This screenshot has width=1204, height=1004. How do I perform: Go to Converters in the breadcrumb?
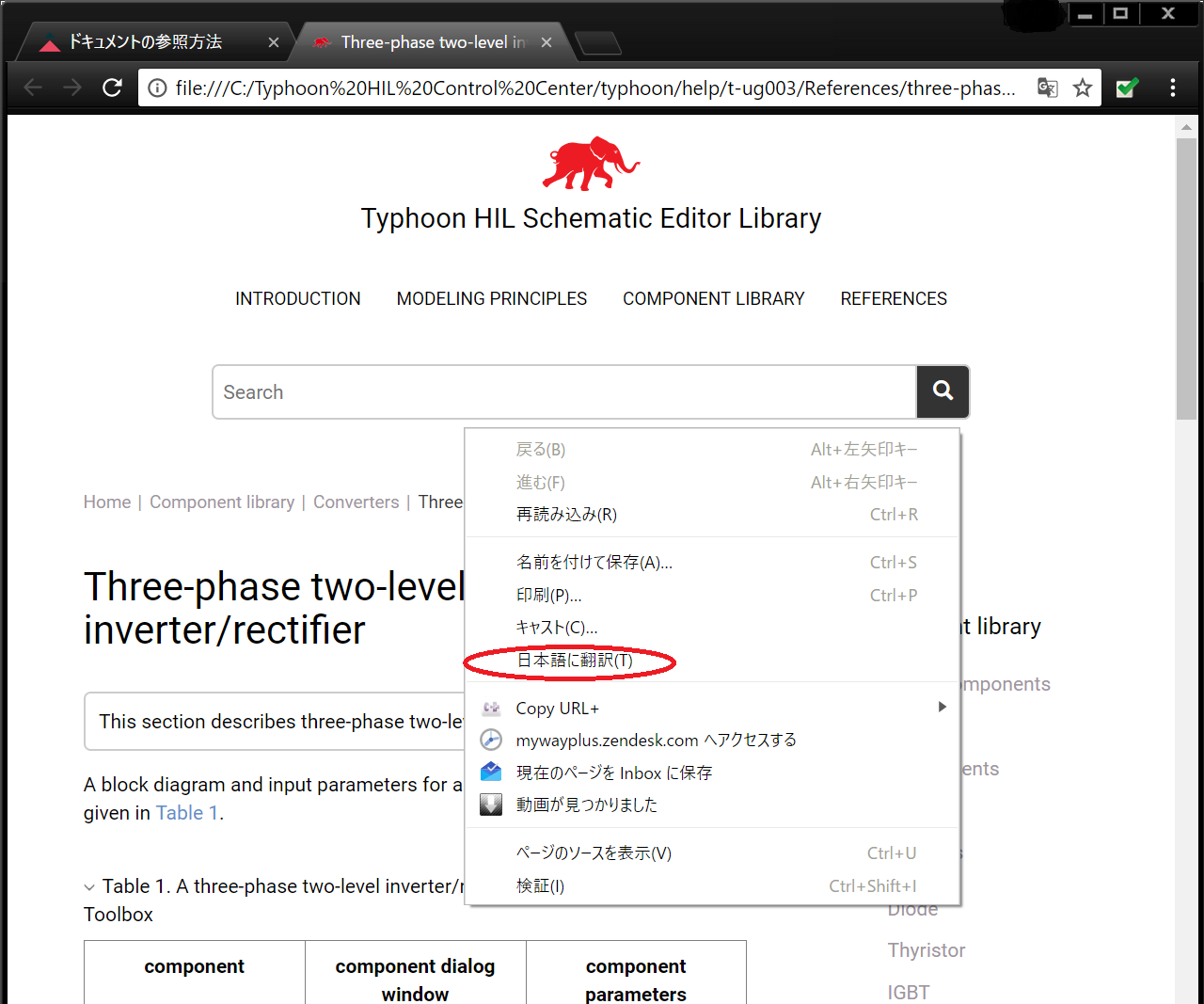[356, 502]
